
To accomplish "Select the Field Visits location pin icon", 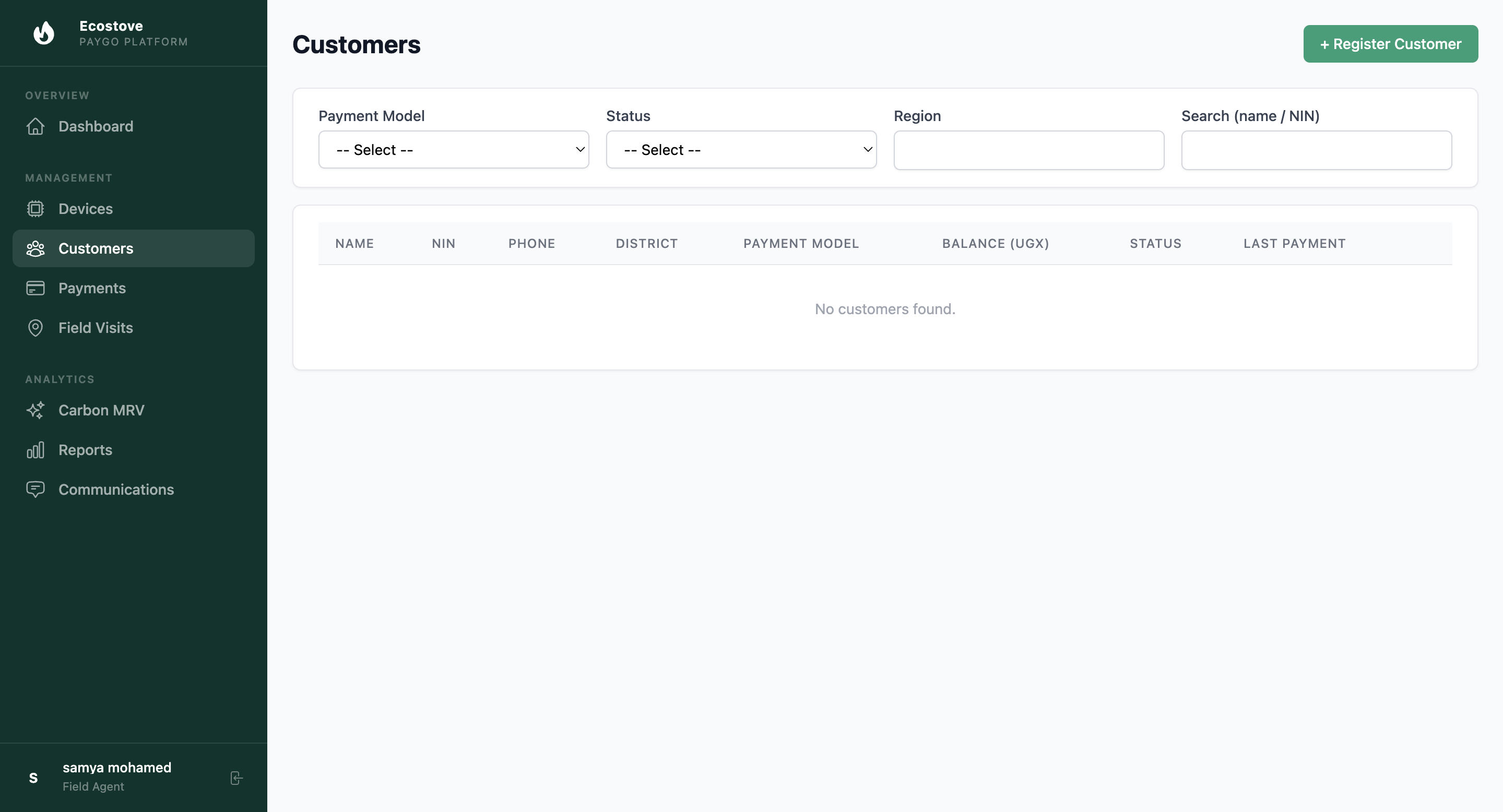I will pyautogui.click(x=35, y=328).
